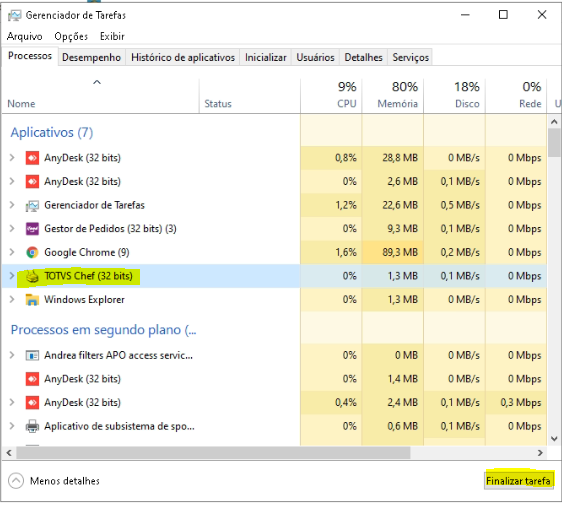562x505 pixels.
Task: Expand the Gerenciador de Tarefas process row
Action: (12, 205)
